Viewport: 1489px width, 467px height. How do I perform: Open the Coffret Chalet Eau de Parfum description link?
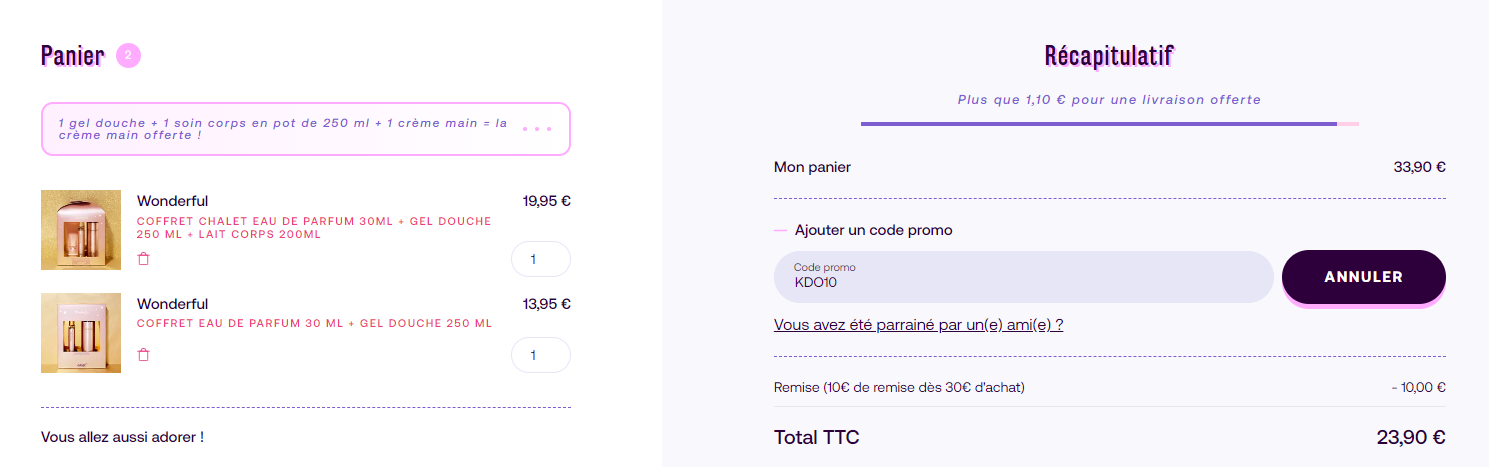click(314, 228)
